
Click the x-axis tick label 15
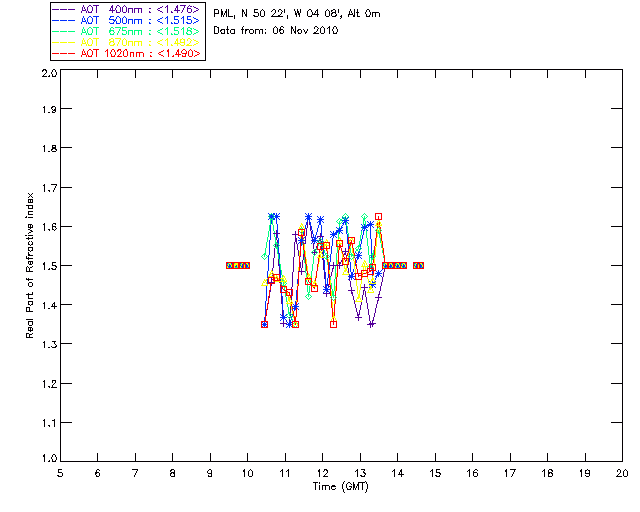tap(435, 473)
